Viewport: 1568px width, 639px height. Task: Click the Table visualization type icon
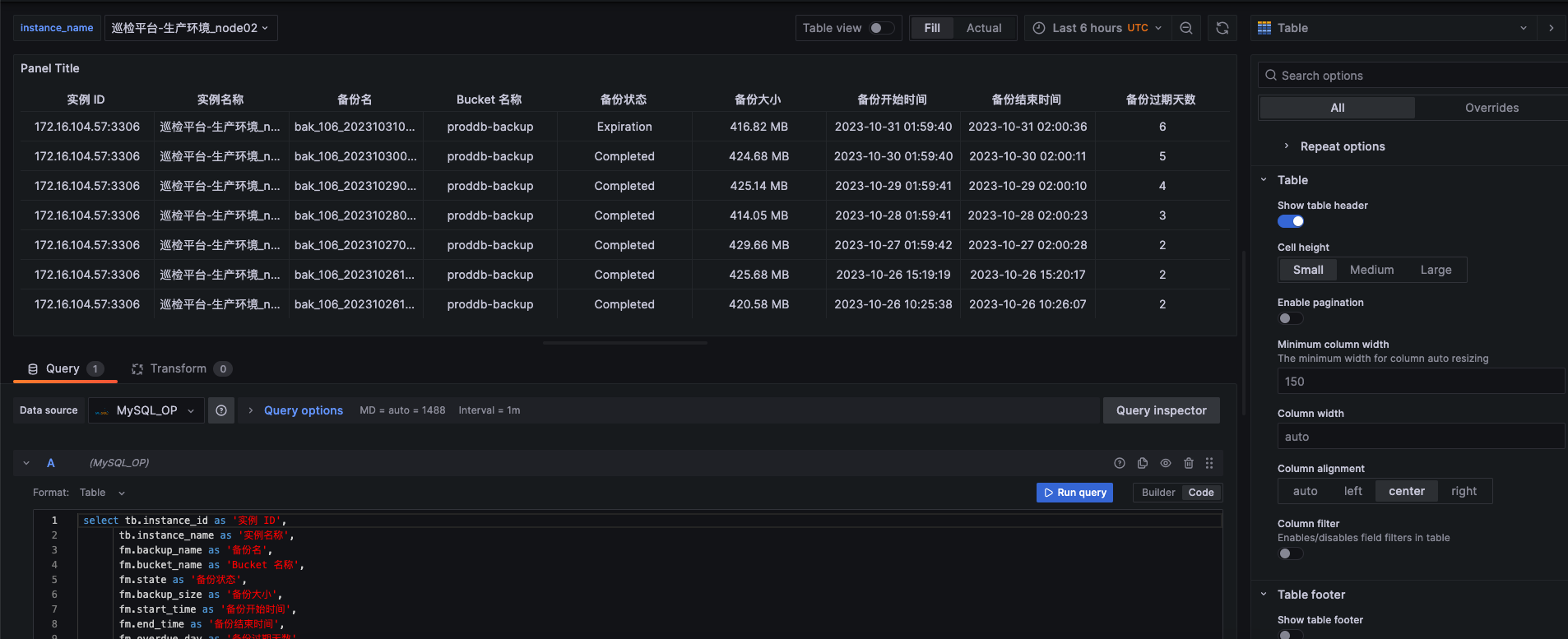pos(1264,28)
